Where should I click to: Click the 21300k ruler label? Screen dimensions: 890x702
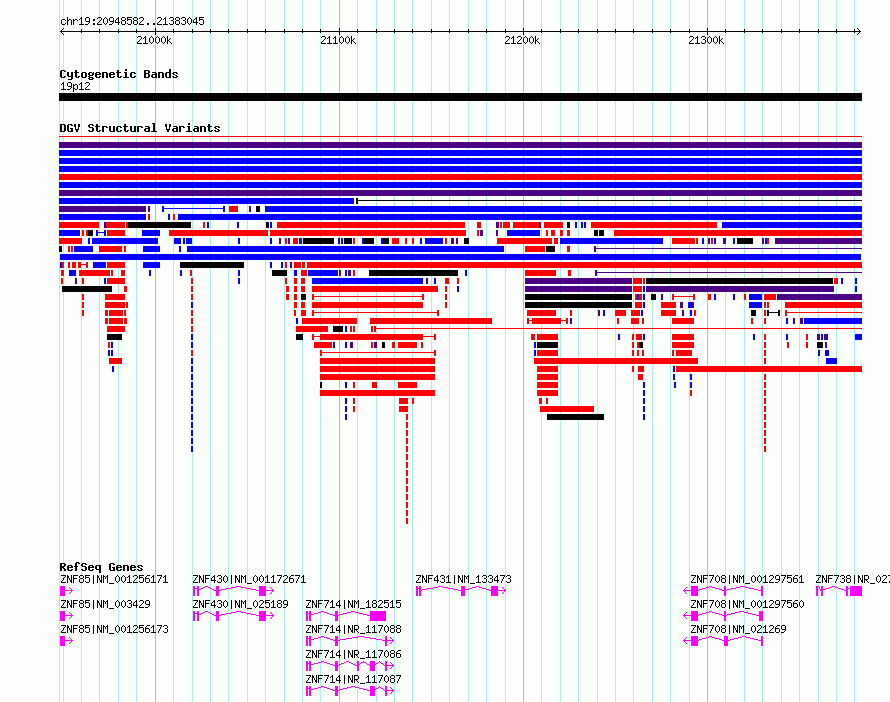point(706,40)
